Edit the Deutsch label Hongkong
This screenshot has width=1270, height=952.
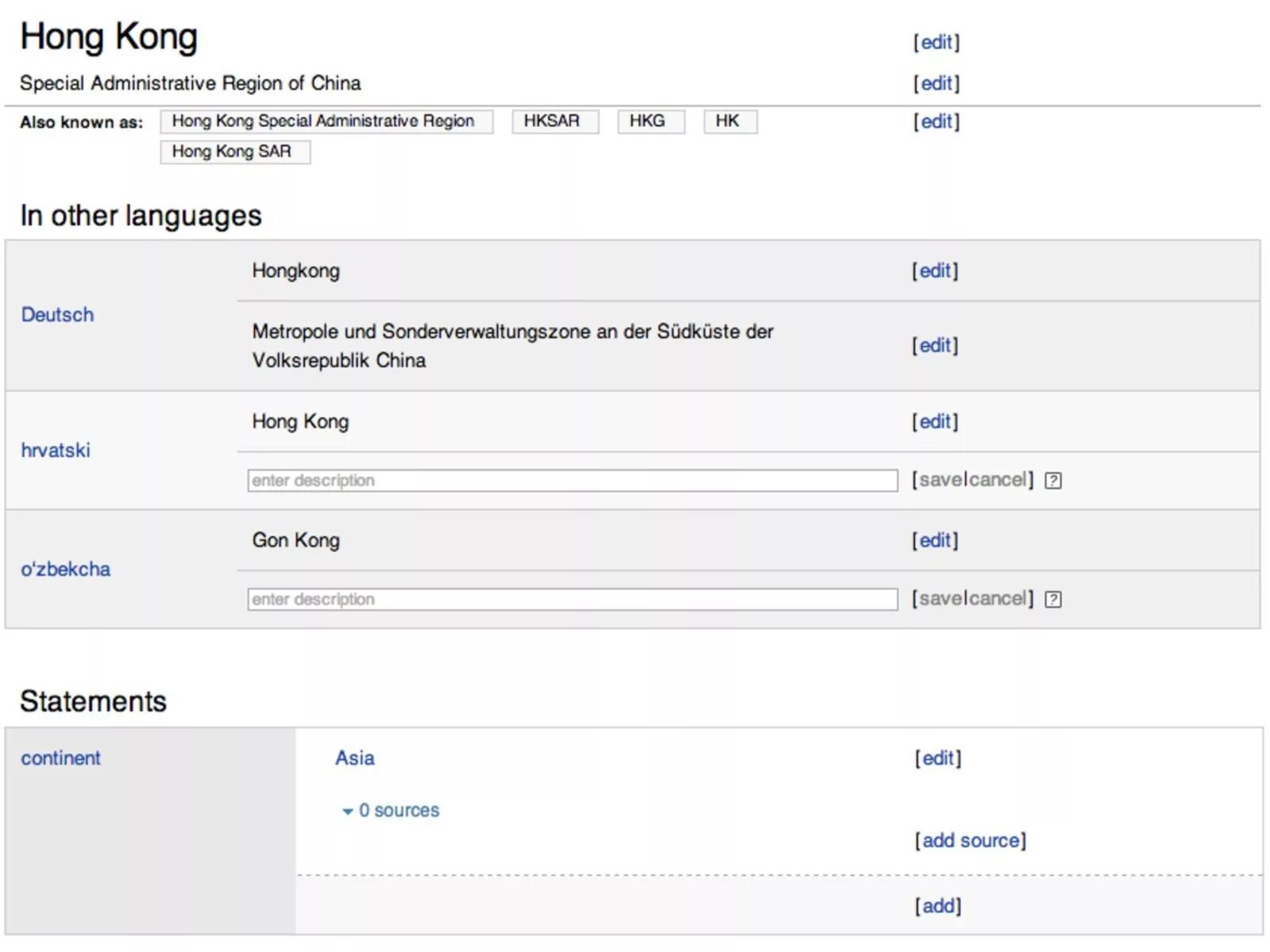[x=935, y=271]
